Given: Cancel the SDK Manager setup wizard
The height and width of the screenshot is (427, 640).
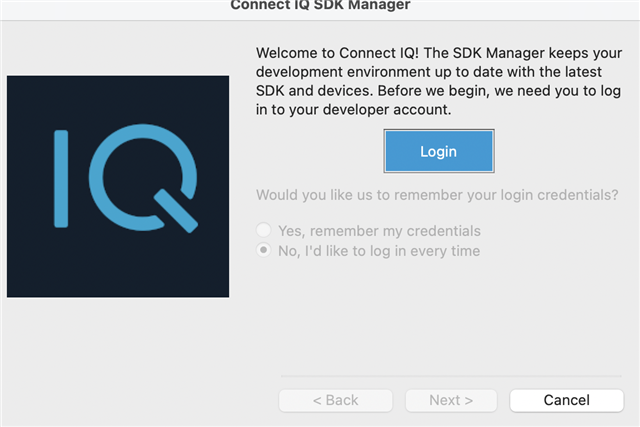Looking at the screenshot, I should pos(567,400).
